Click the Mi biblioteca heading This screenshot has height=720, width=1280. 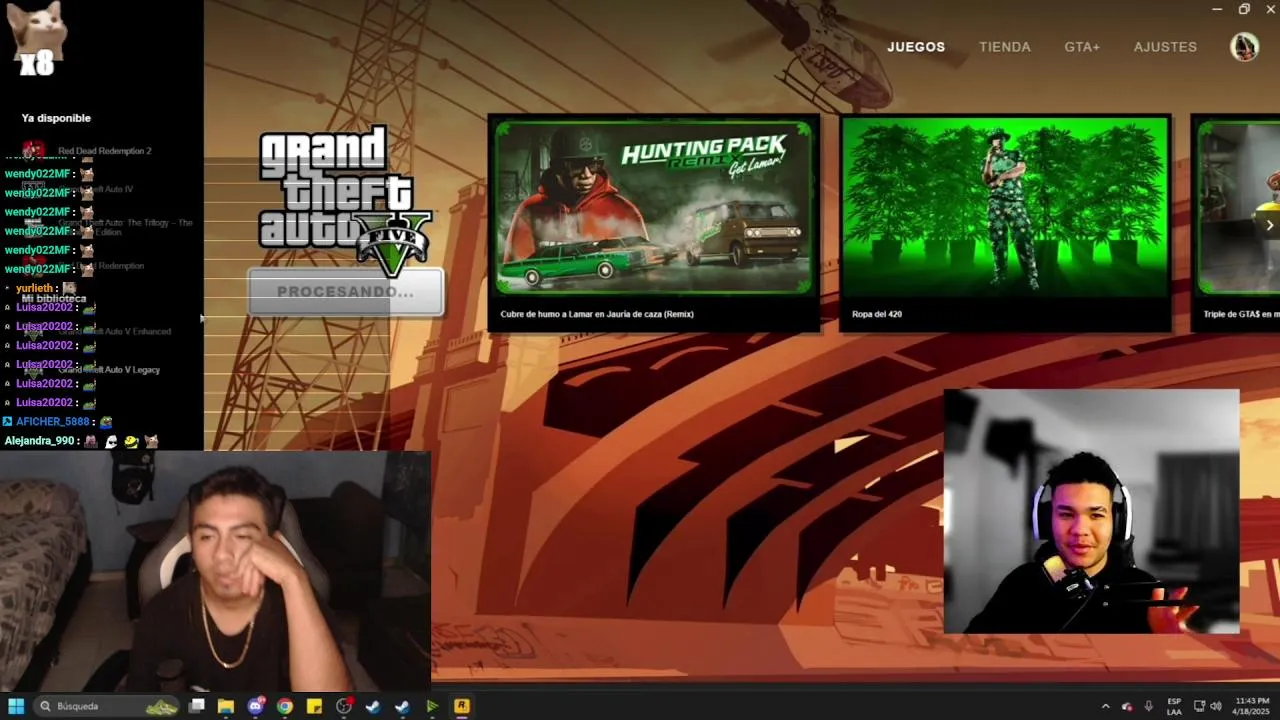tap(54, 299)
